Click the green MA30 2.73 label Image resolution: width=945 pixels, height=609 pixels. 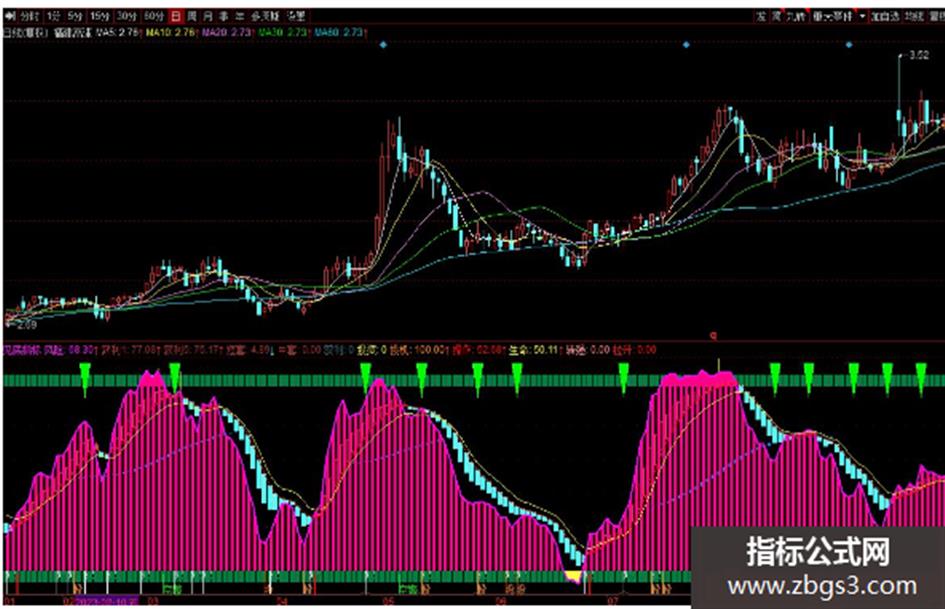pyautogui.click(x=283, y=32)
